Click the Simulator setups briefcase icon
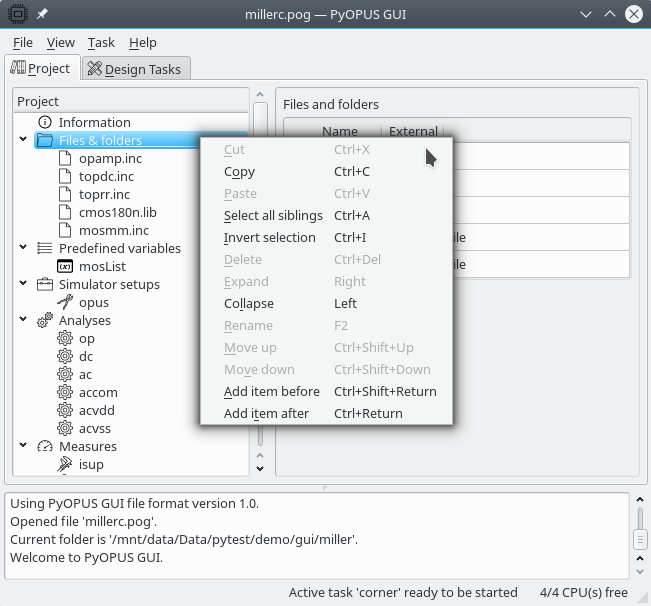The width and height of the screenshot is (651, 606). [x=44, y=284]
